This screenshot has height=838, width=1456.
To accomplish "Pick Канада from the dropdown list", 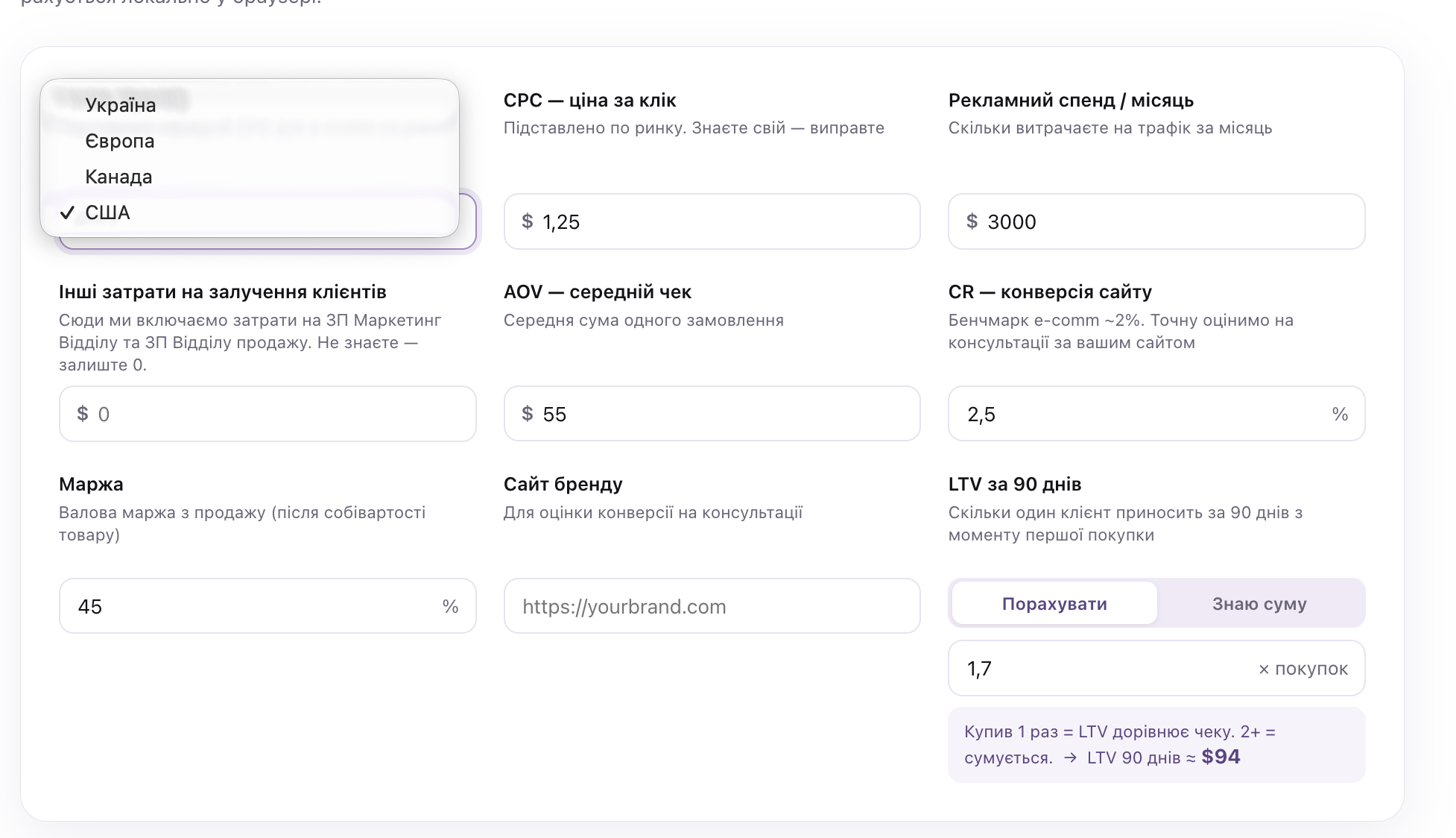I will pyautogui.click(x=250, y=177).
